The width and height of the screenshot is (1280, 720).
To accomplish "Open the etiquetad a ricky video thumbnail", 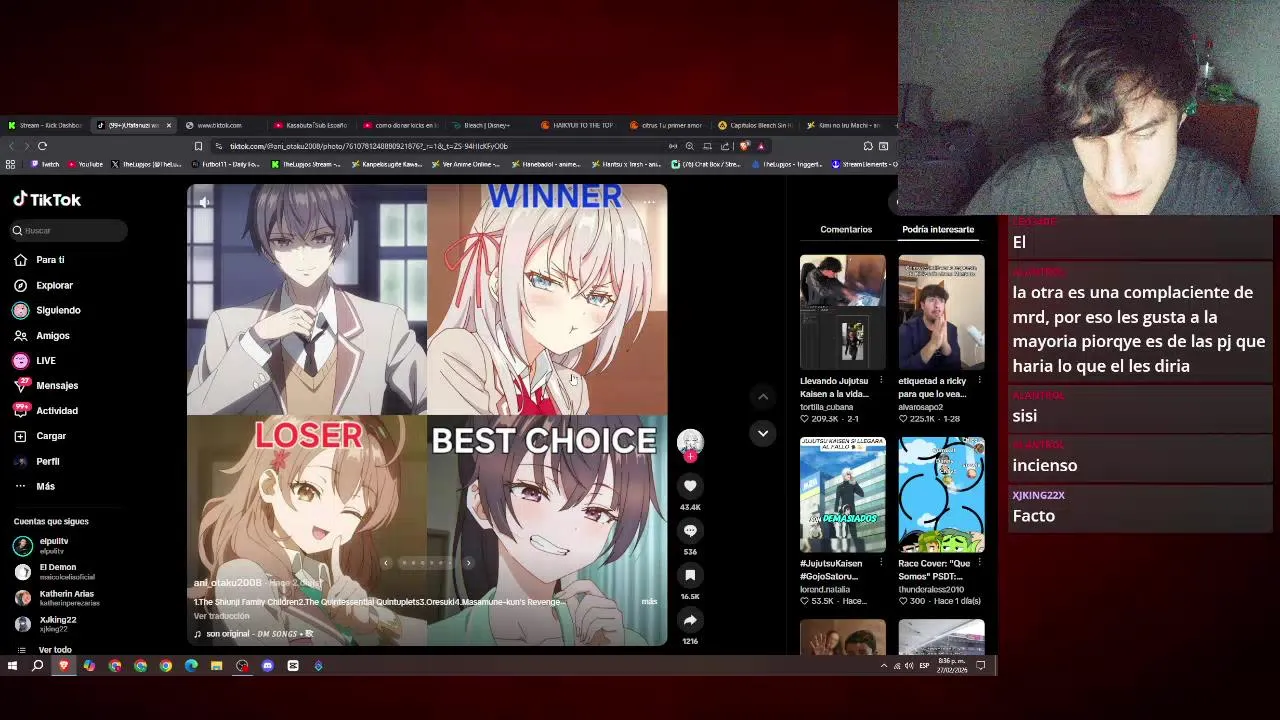I will pos(941,312).
